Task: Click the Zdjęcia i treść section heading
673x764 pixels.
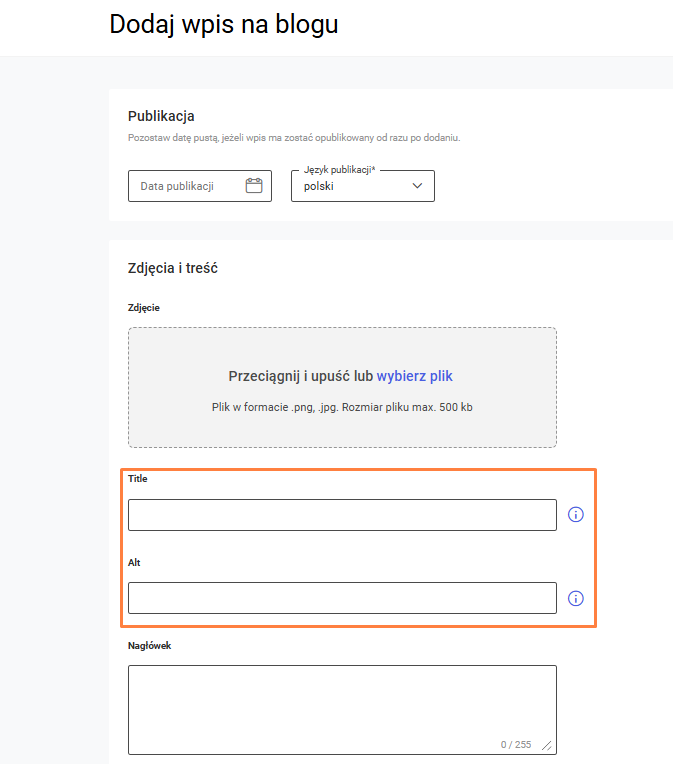Action: click(173, 268)
